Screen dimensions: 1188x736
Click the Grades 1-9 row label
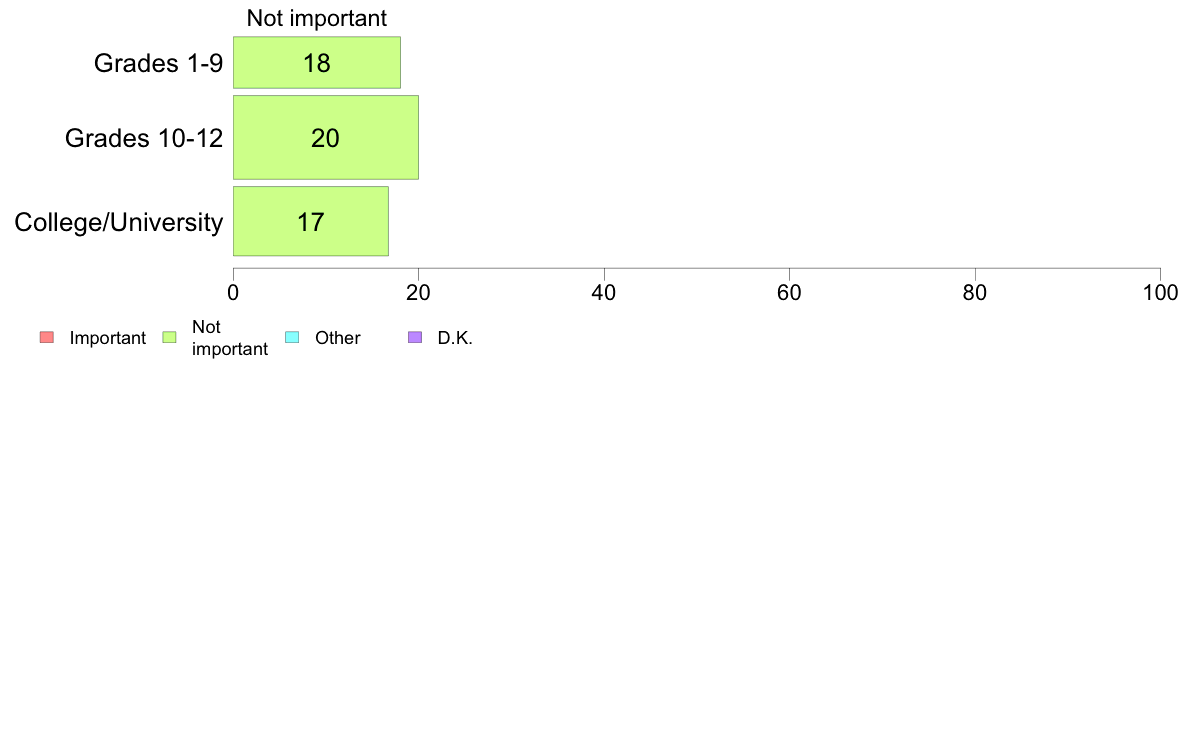point(158,63)
